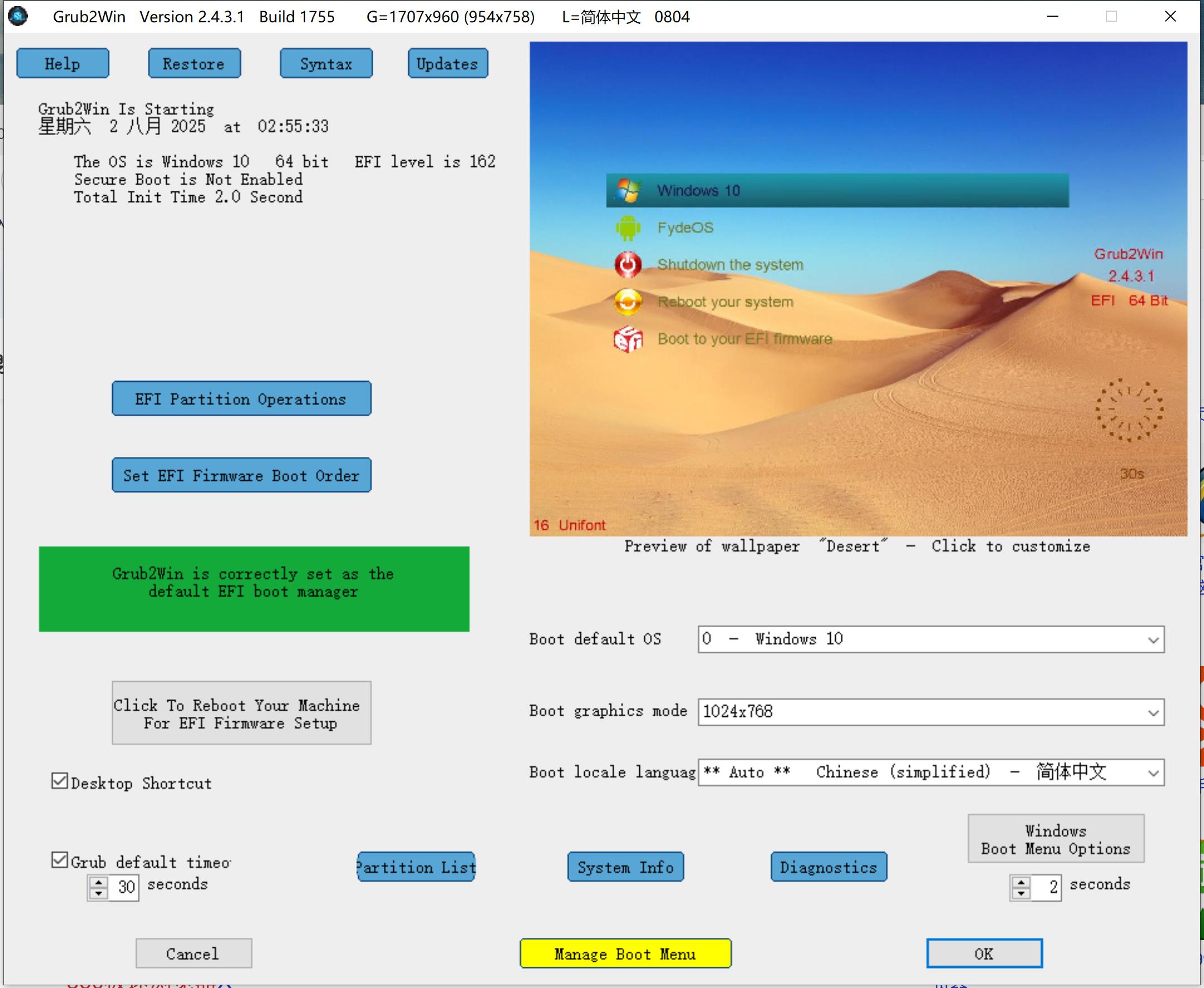Click the Grub timeout value field showing 30
This screenshot has width=1204, height=988.
point(125,886)
